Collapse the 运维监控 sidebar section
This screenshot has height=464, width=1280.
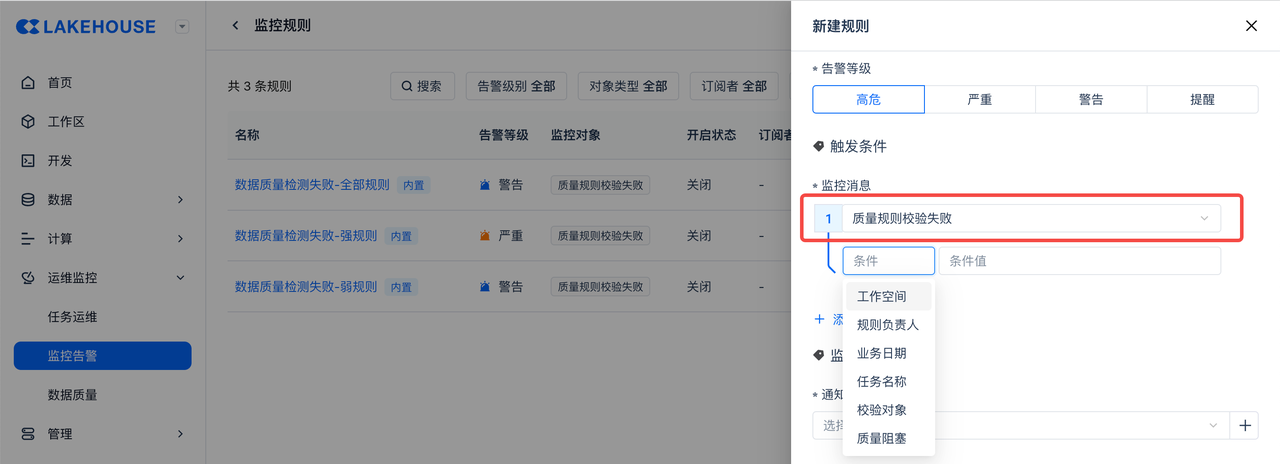coord(181,278)
